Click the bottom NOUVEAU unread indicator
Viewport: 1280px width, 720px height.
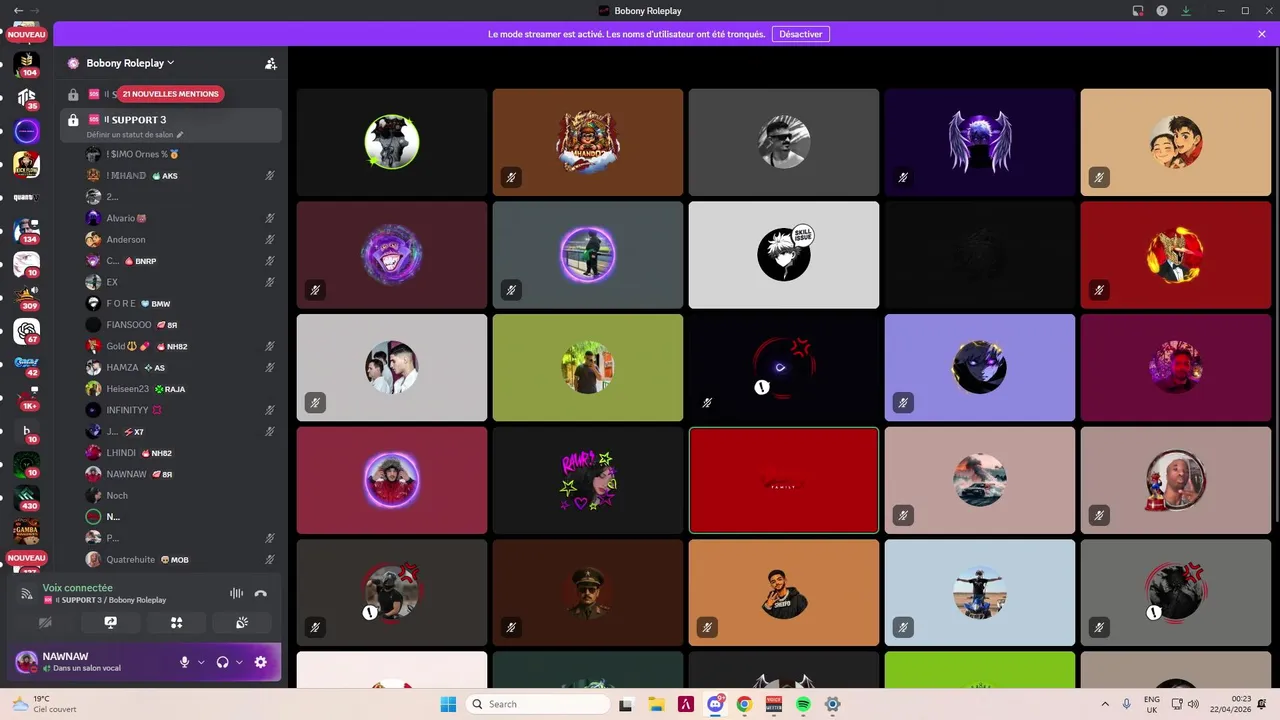[x=27, y=558]
